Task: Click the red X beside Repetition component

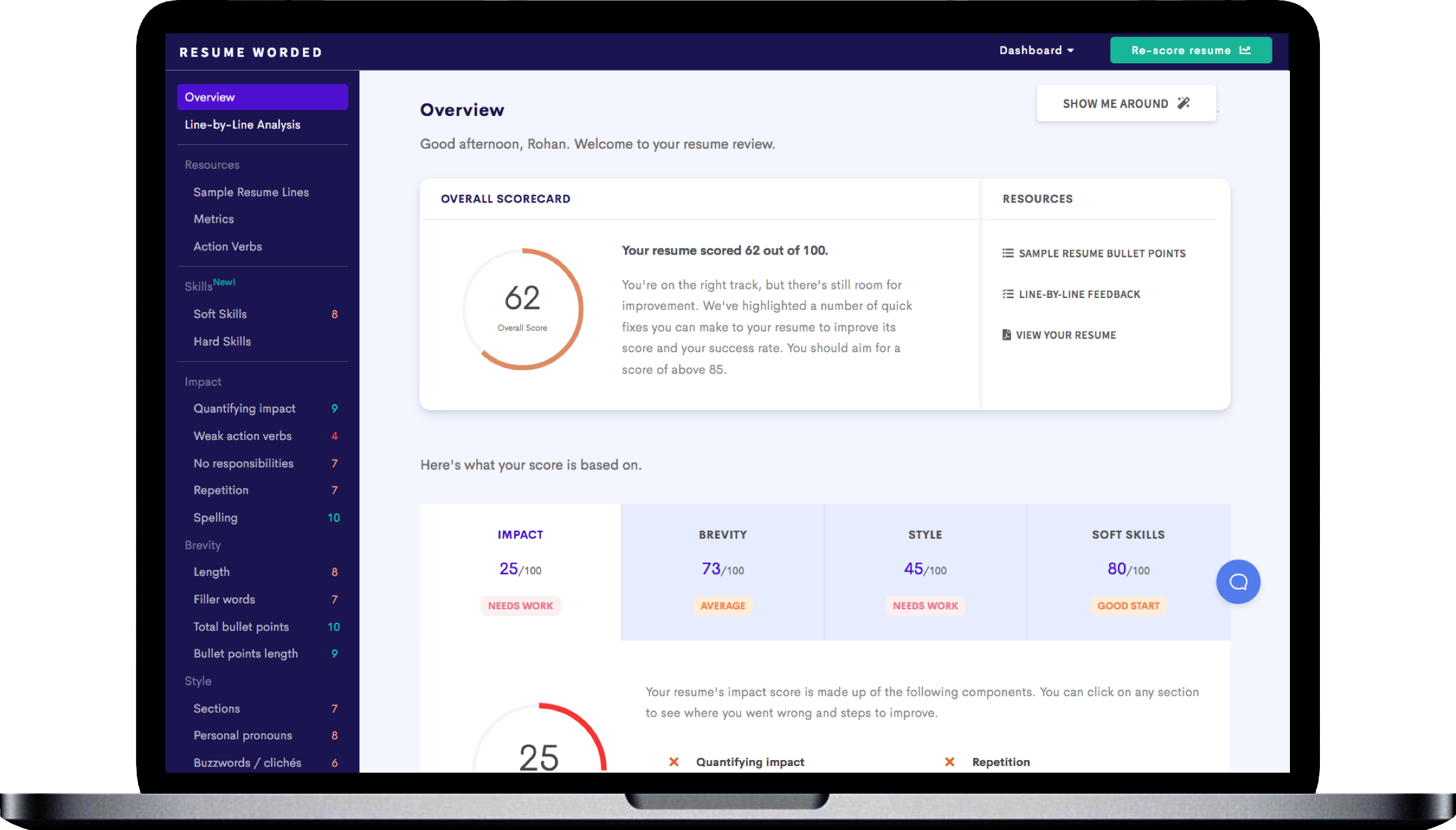Action: [x=950, y=762]
